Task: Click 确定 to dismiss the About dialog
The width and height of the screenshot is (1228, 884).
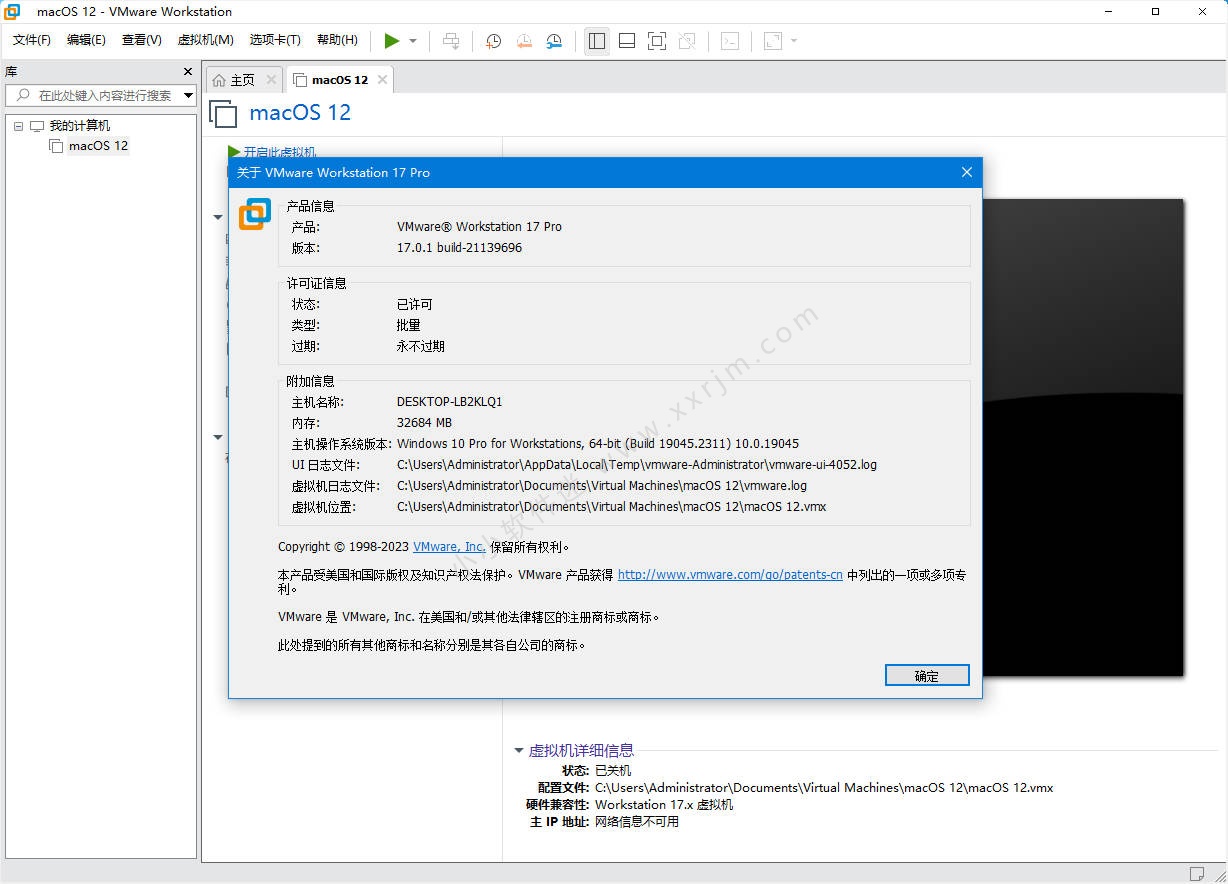Action: point(927,676)
